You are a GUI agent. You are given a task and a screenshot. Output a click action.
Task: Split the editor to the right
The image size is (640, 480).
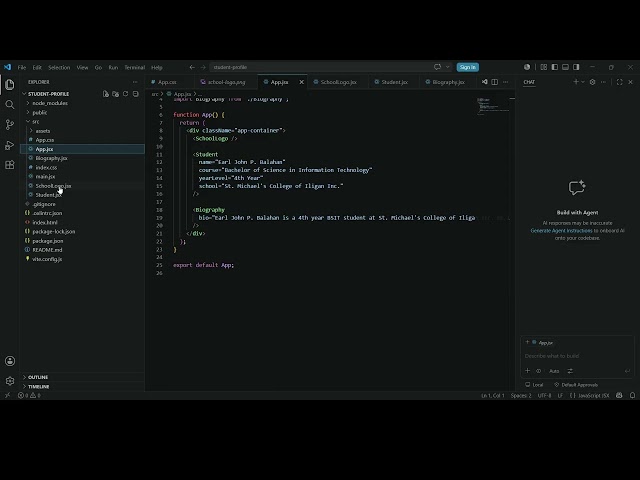495,82
